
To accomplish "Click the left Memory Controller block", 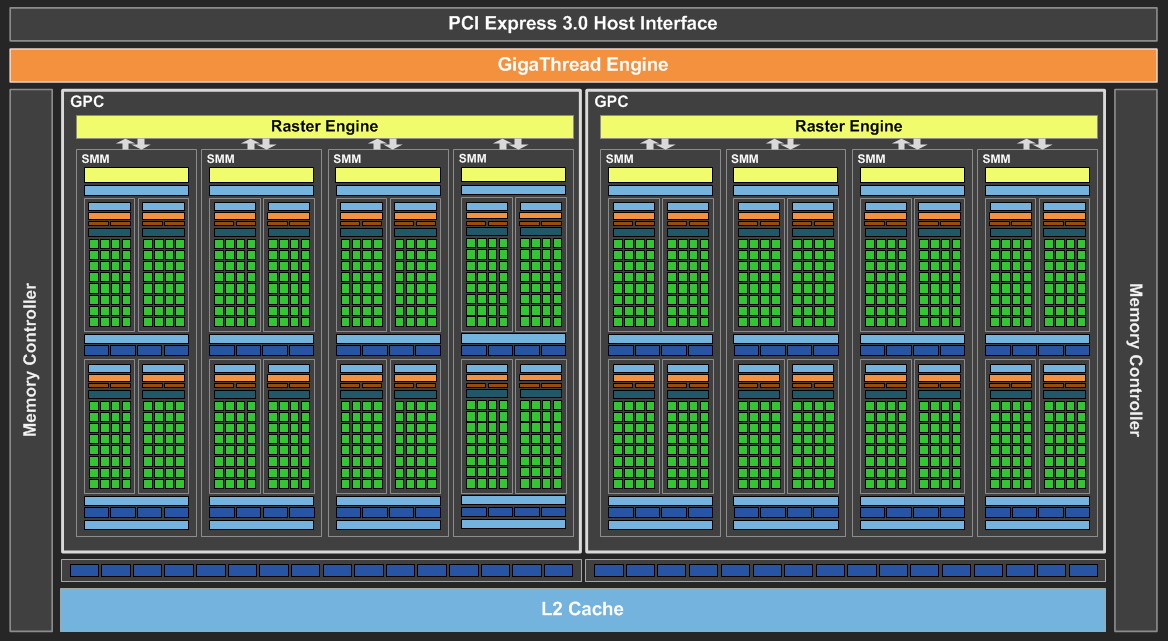I will coord(30,360).
